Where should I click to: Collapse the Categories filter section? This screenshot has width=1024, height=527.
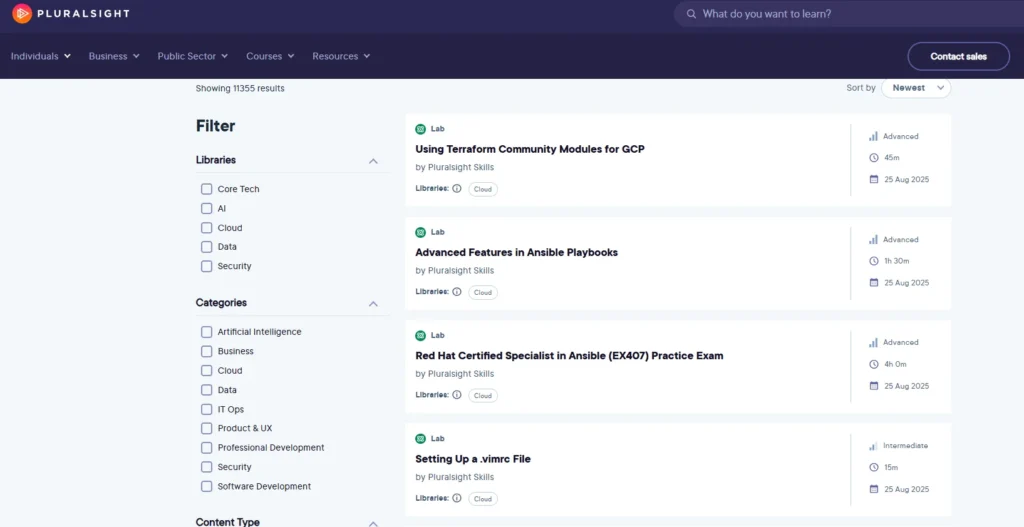point(373,304)
